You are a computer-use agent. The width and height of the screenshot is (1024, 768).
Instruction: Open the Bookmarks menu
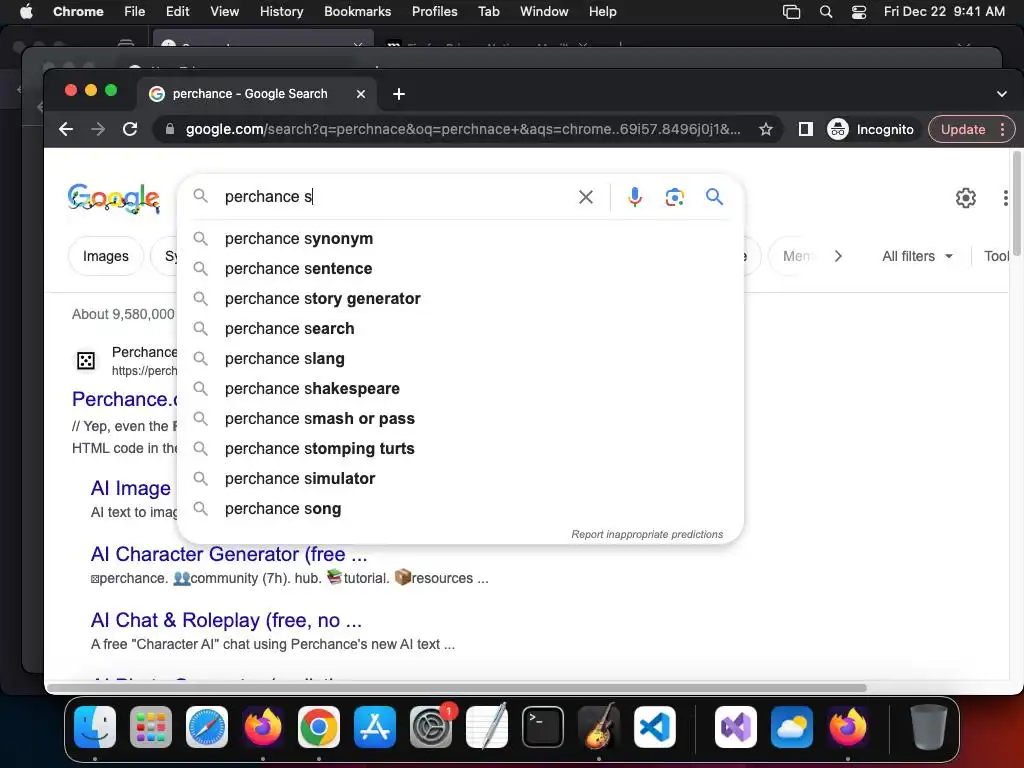coord(357,12)
